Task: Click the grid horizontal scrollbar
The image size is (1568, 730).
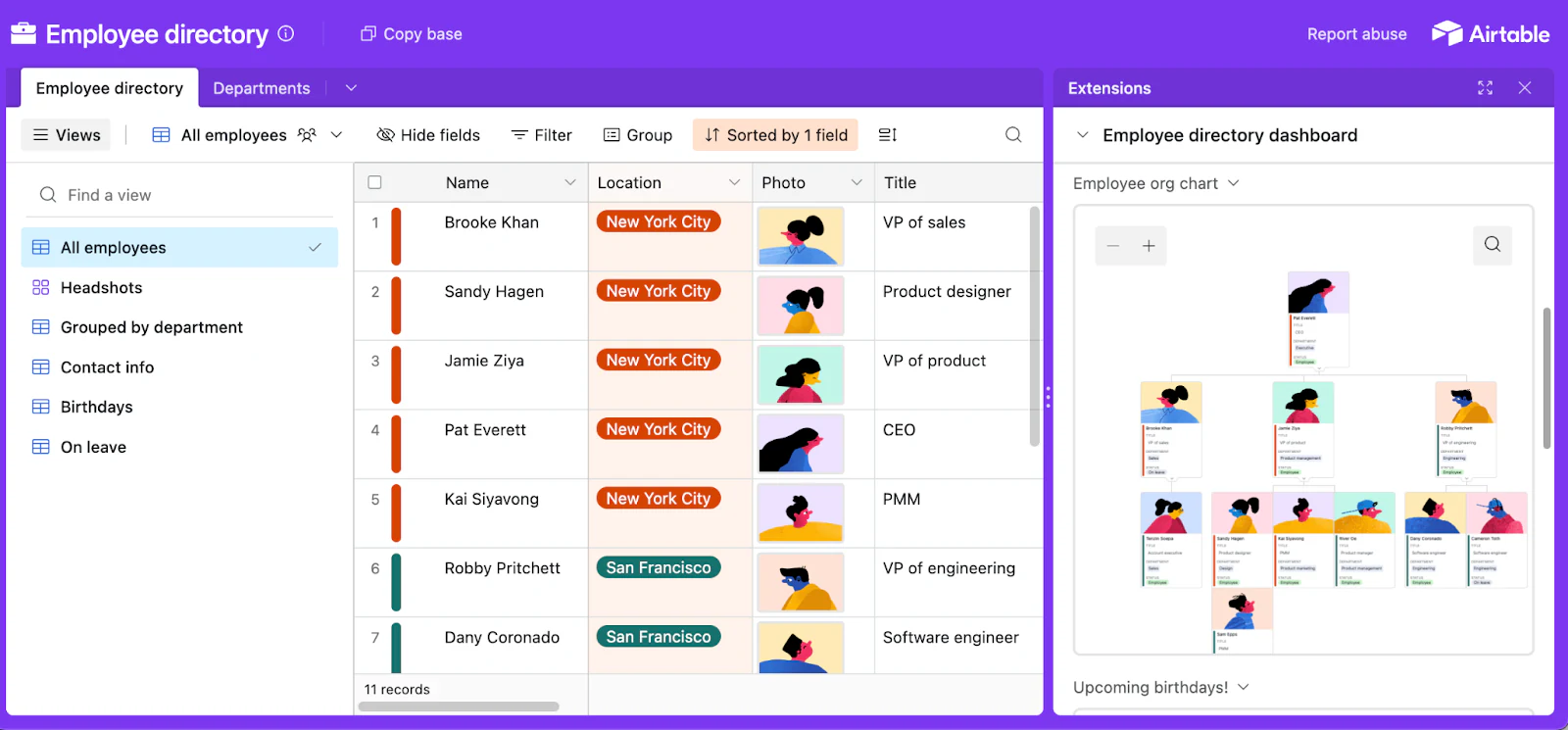Action: [459, 706]
